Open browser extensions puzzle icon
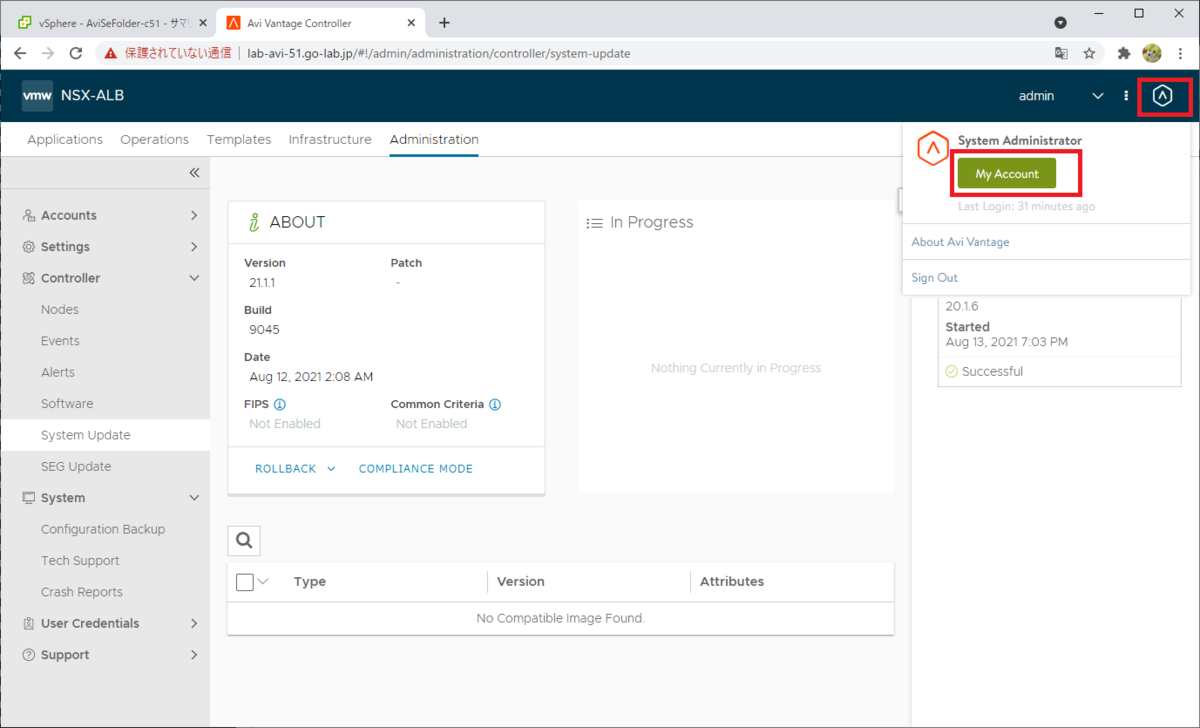Viewport: 1200px width, 728px height. click(1124, 53)
